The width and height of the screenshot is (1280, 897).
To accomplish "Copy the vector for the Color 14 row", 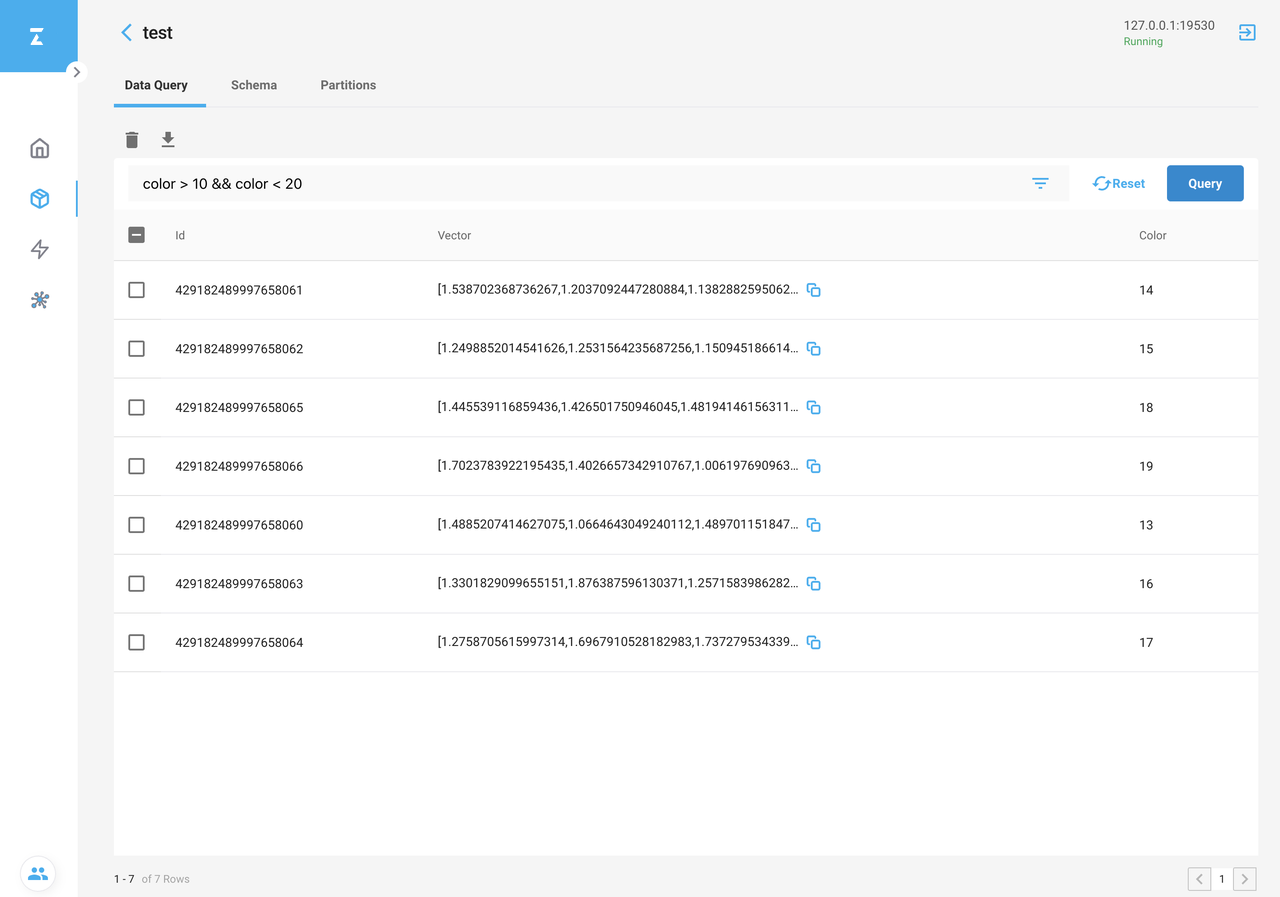I will tap(814, 290).
